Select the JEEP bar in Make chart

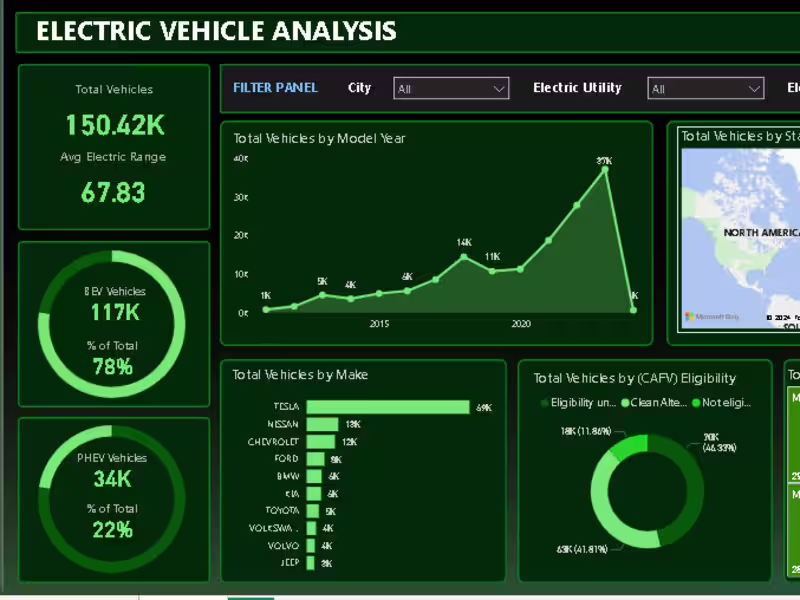click(310, 563)
